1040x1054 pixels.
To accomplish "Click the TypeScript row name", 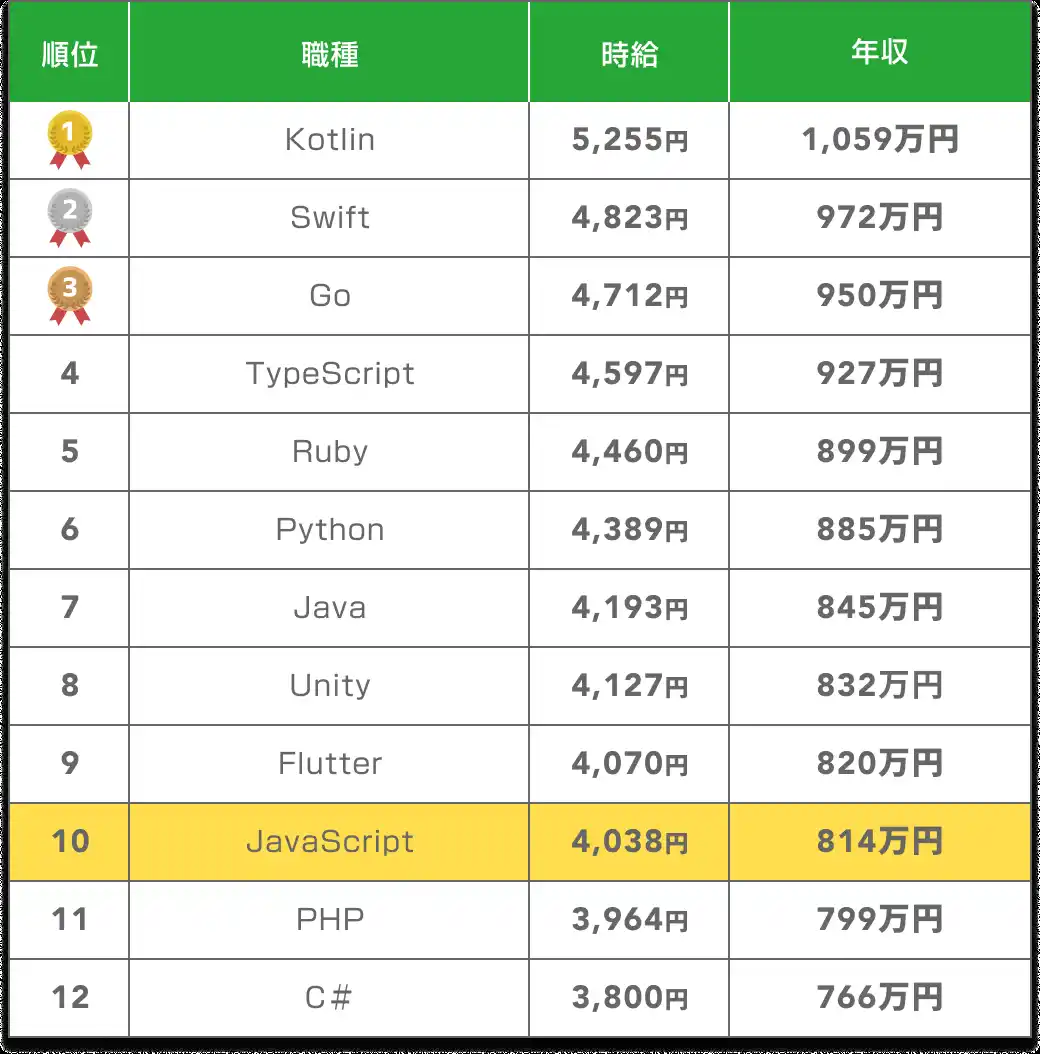I will pyautogui.click(x=329, y=374).
